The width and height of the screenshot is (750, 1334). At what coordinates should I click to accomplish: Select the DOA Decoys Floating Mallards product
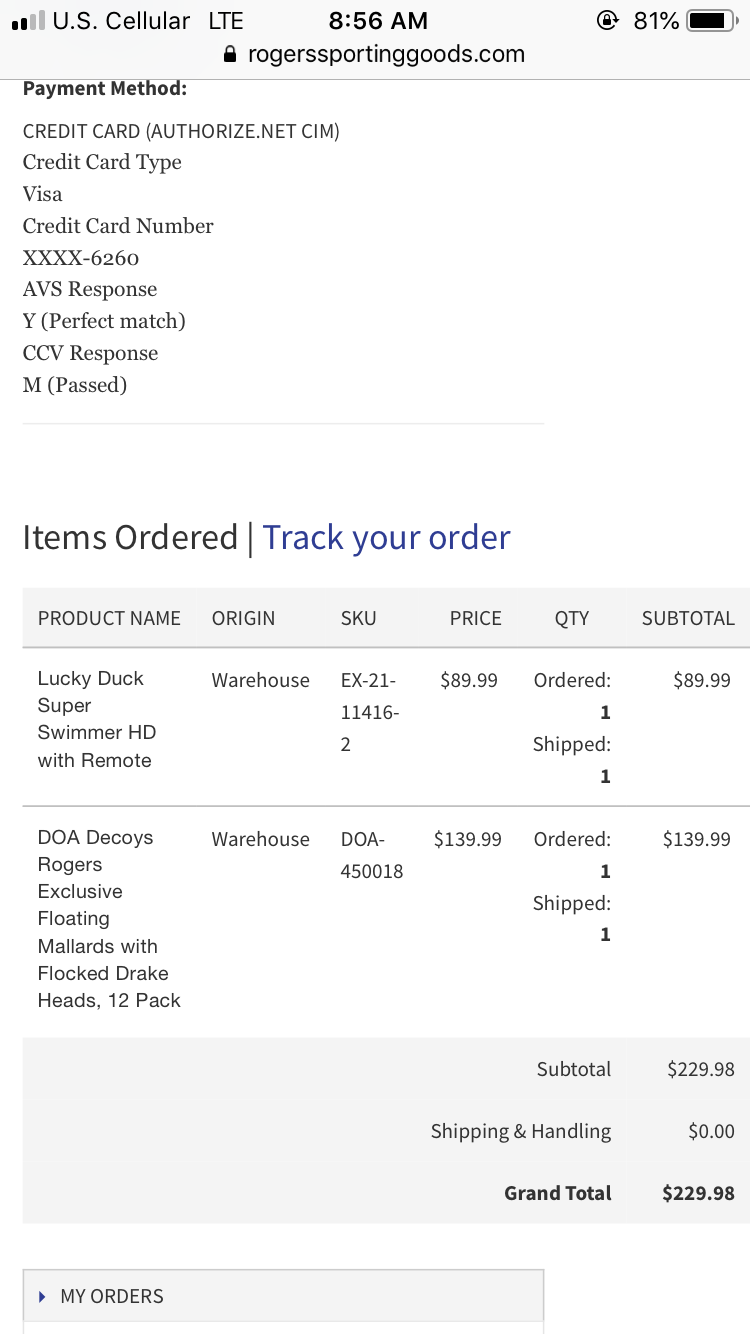109,919
